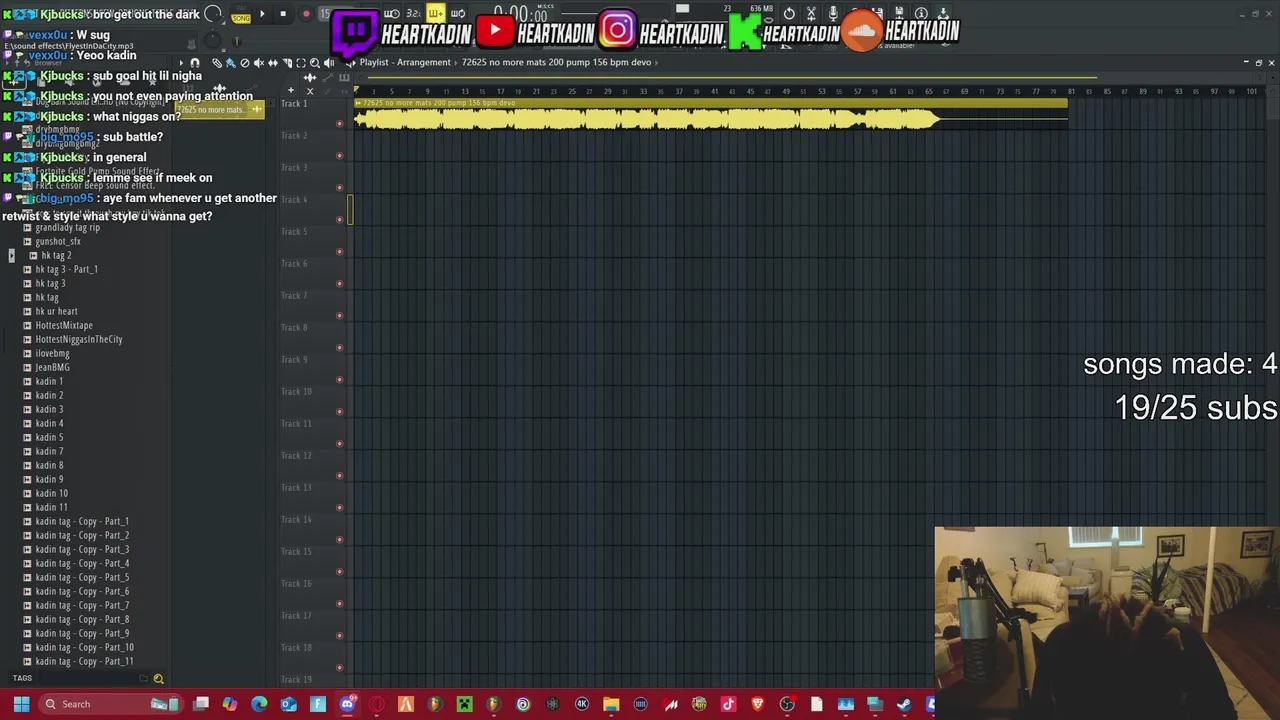Select the Paint brush tool in playlist
The height and width of the screenshot is (720, 1280).
tap(230, 63)
